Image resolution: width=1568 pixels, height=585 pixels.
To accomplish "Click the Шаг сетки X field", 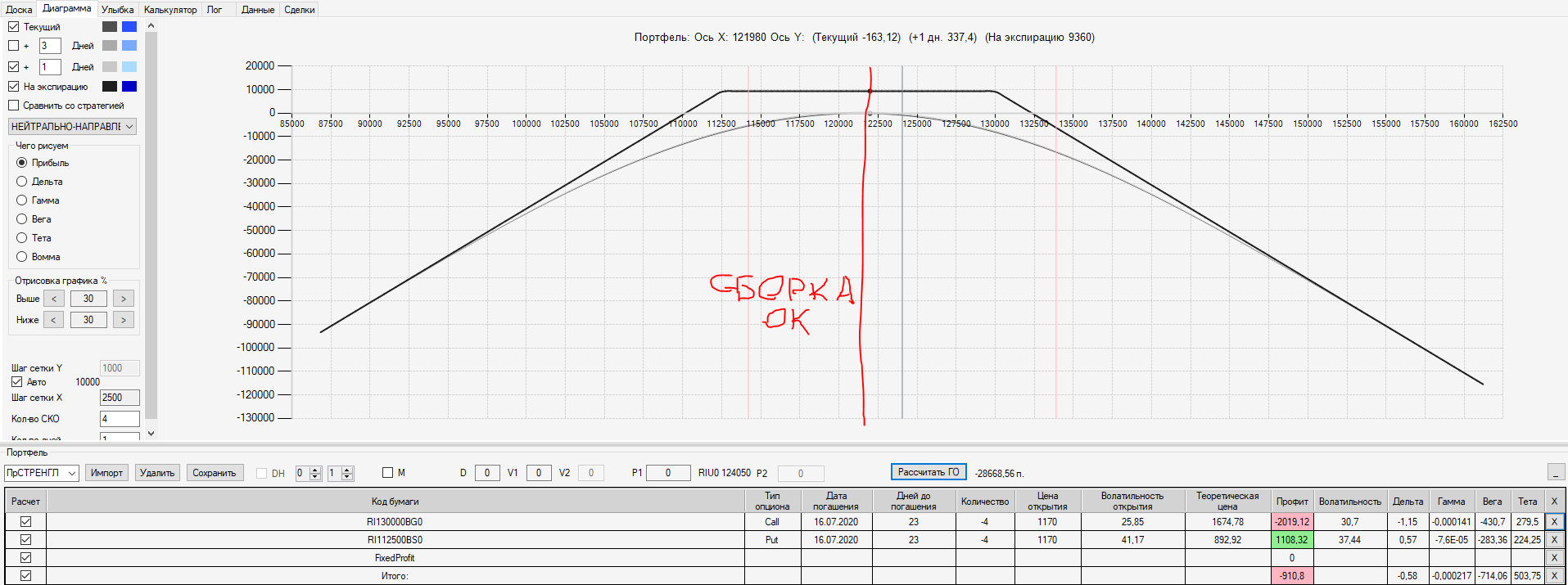I will click(120, 398).
